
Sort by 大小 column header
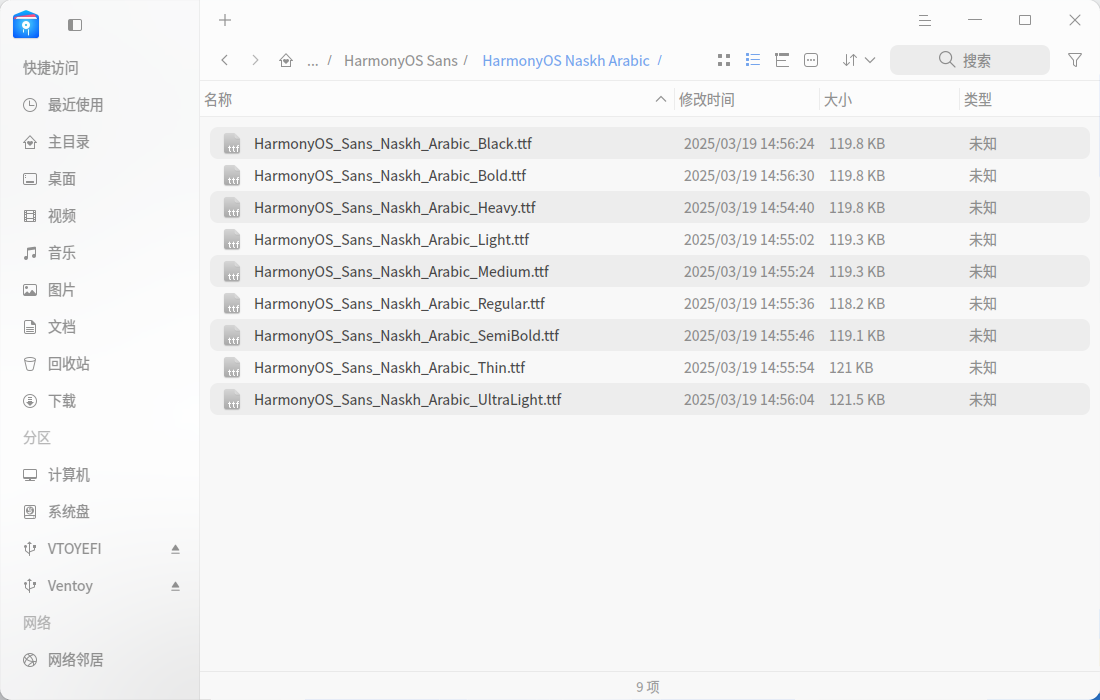click(838, 100)
